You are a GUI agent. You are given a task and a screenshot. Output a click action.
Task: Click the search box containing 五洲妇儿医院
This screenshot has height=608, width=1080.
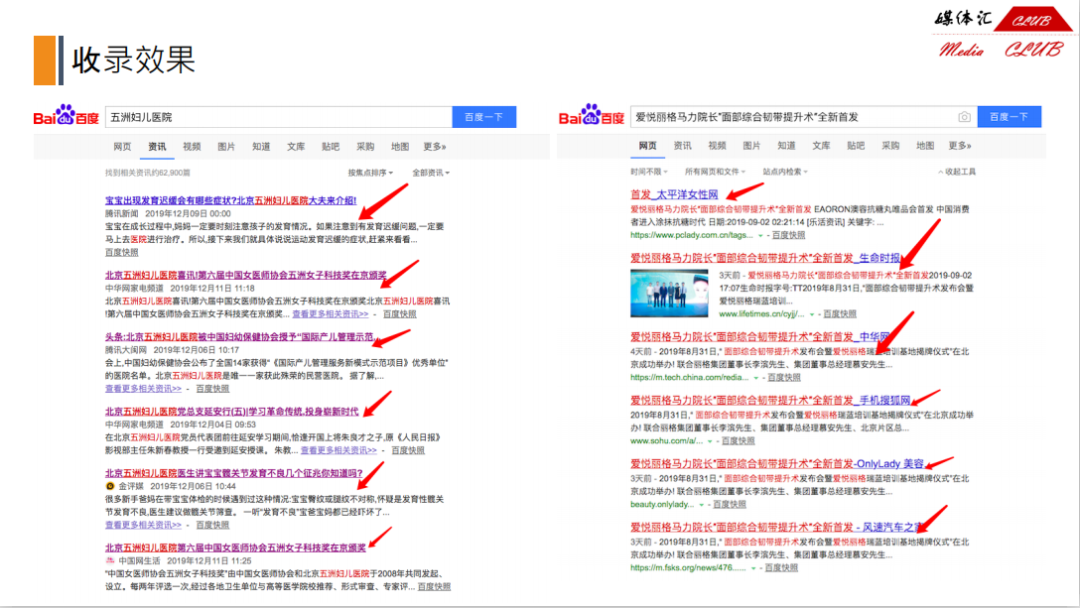(x=278, y=117)
